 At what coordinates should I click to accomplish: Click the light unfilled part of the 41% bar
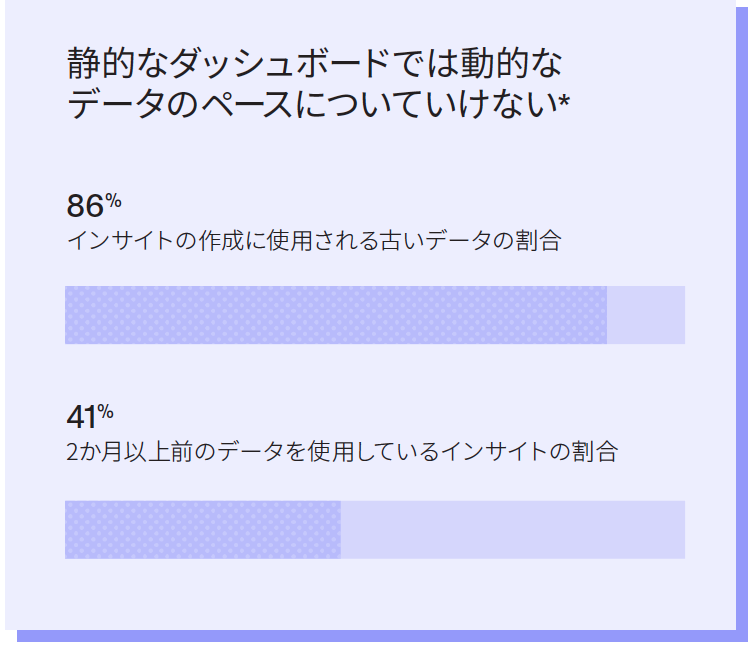click(x=513, y=530)
